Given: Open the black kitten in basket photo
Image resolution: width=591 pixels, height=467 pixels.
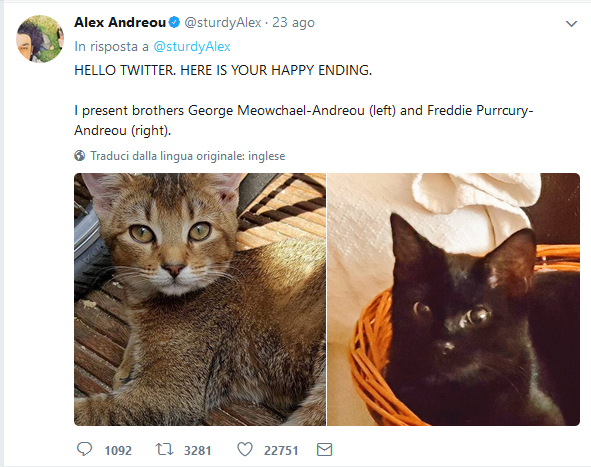Looking at the screenshot, I should coord(453,299).
